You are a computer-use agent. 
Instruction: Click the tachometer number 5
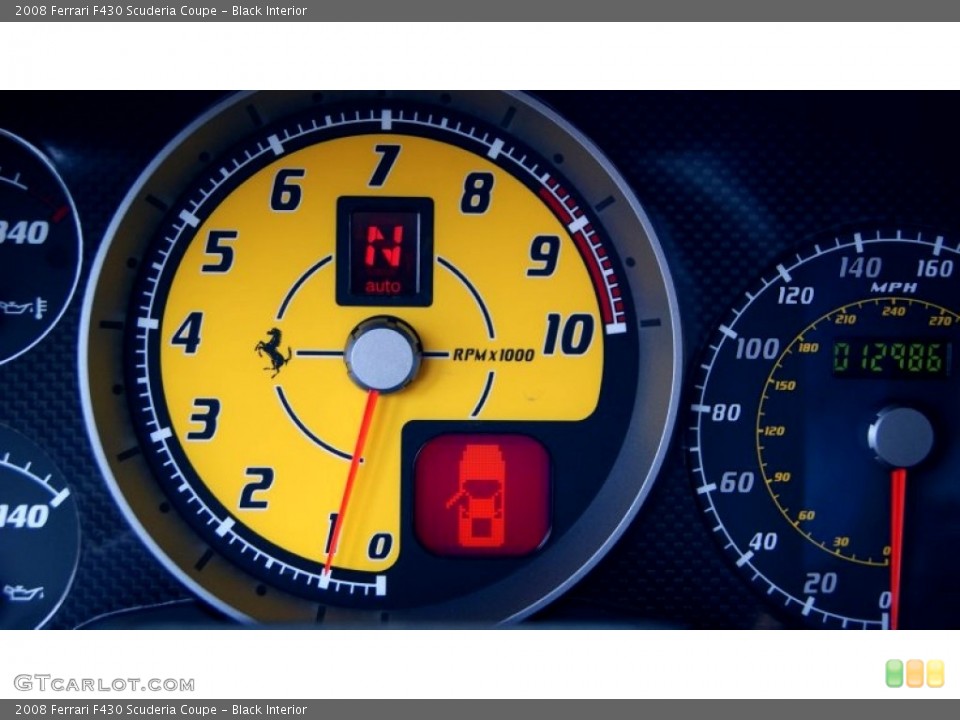[219, 251]
